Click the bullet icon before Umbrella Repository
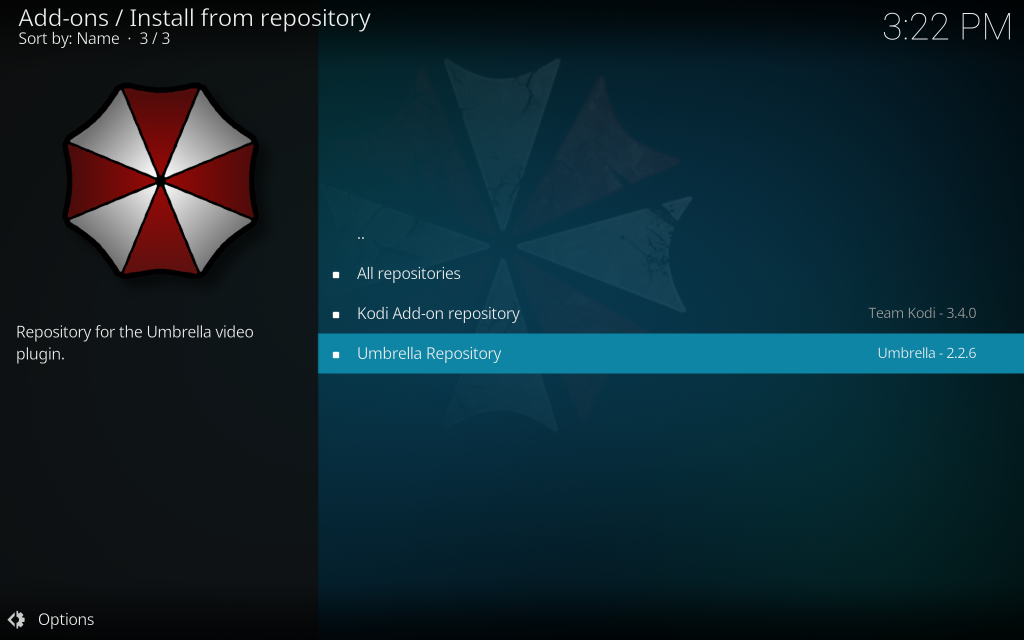This screenshot has height=640, width=1024. (337, 353)
